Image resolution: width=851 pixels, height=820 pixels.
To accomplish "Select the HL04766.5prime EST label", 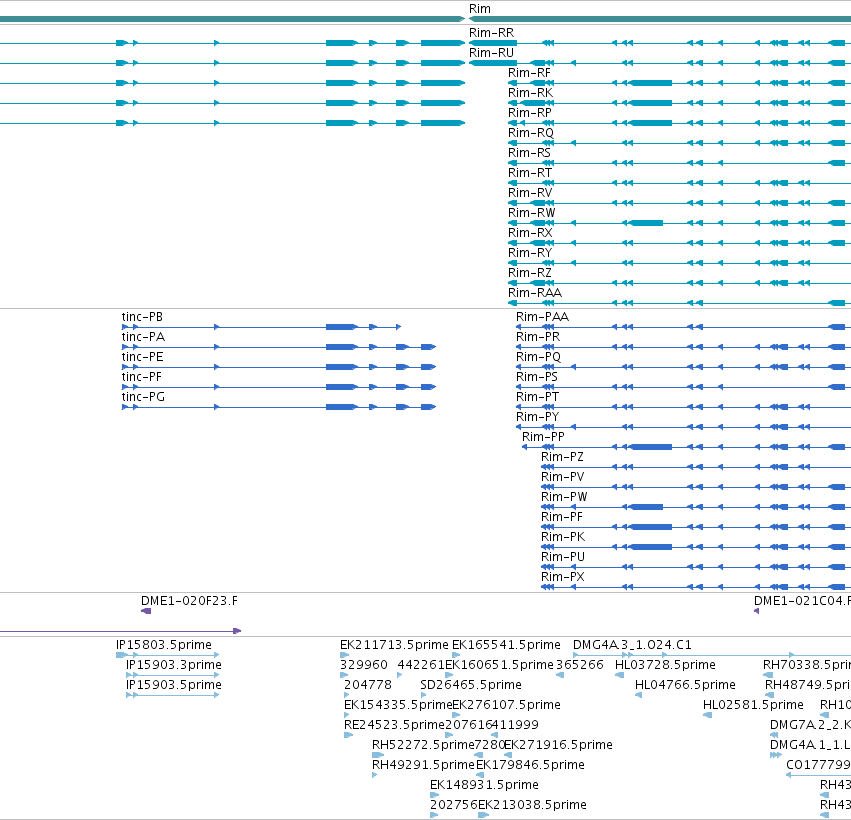I will (x=685, y=685).
